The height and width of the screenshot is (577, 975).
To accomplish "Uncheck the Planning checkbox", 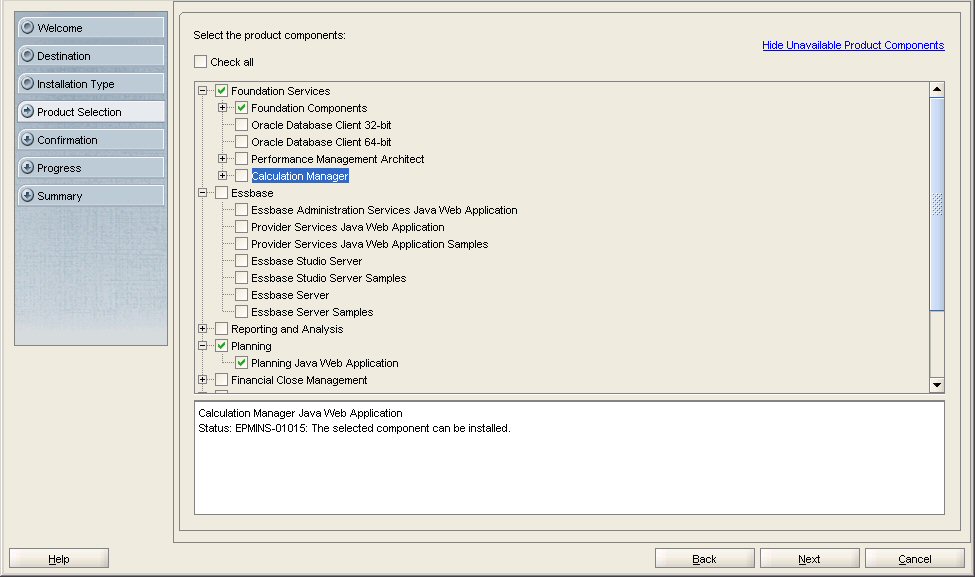I will click(221, 346).
